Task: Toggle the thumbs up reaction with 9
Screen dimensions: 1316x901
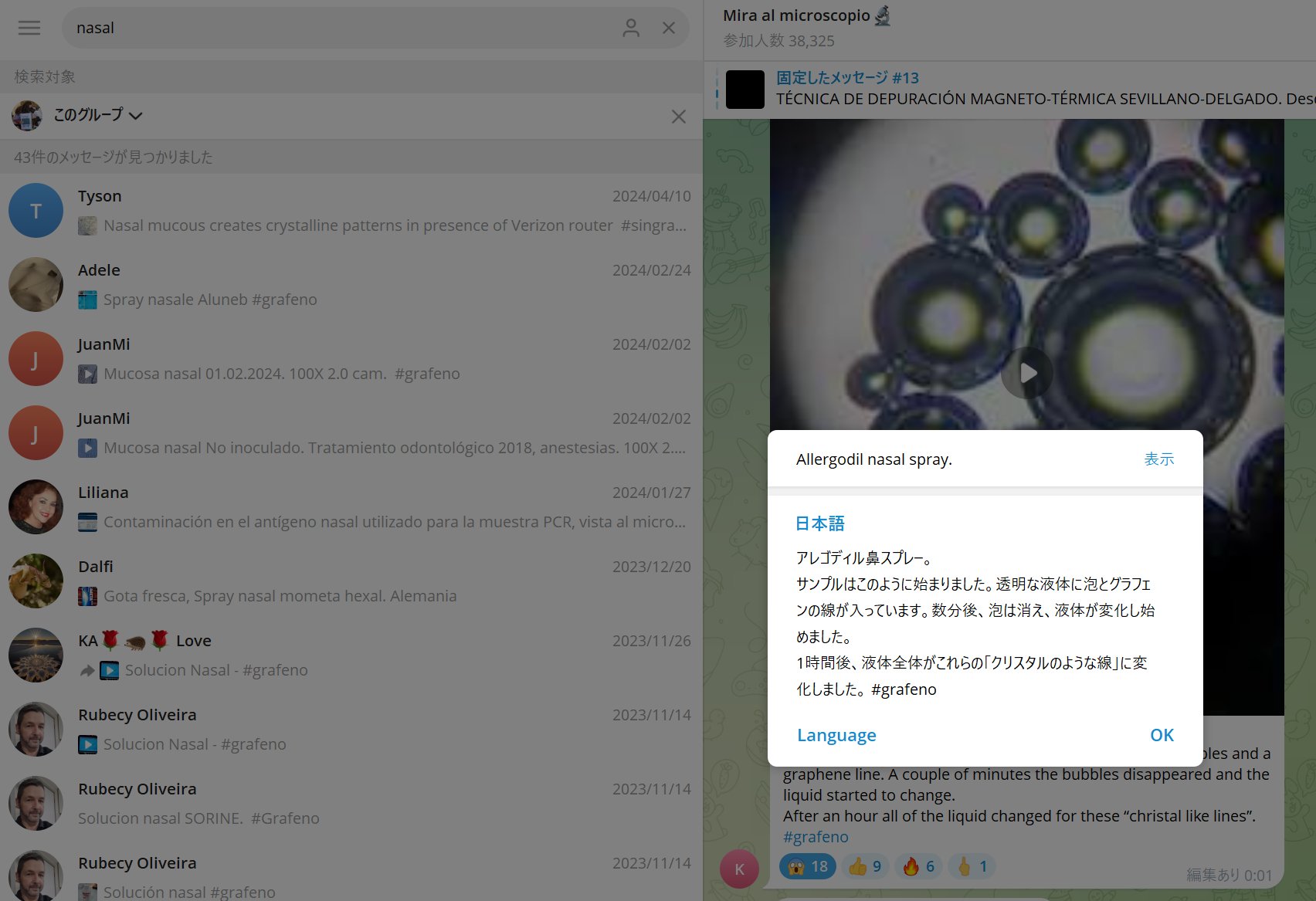Action: [x=865, y=866]
